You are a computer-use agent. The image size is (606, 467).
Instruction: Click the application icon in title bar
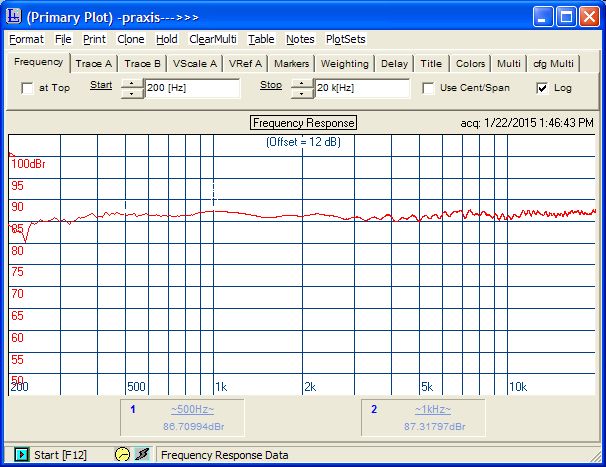coord(15,16)
